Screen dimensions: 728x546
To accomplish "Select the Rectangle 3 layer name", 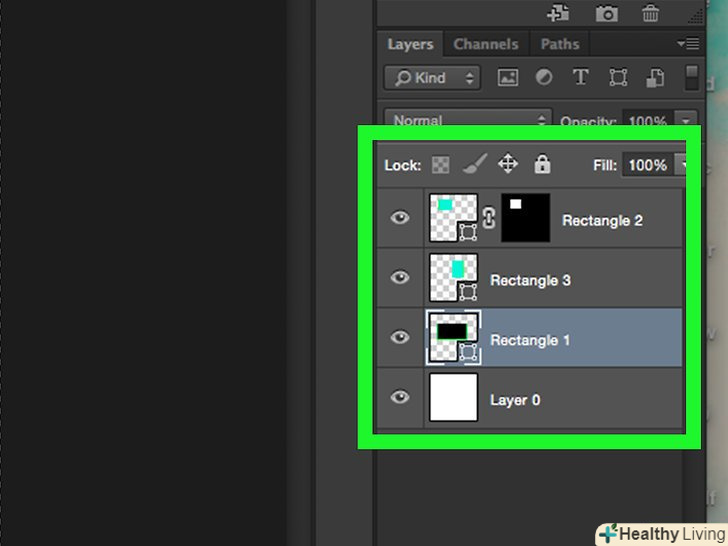I will click(530, 280).
